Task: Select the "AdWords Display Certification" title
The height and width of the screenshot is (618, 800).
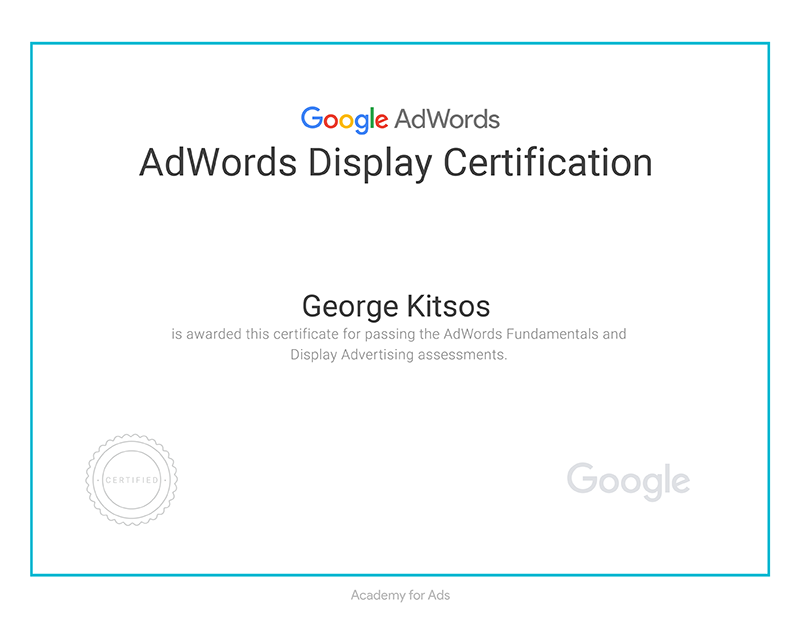Action: [x=396, y=163]
